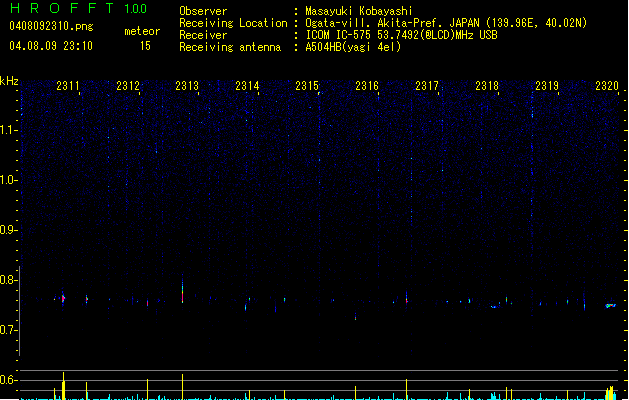
Task: Click the 2312 time marker
Action: [x=128, y=86]
